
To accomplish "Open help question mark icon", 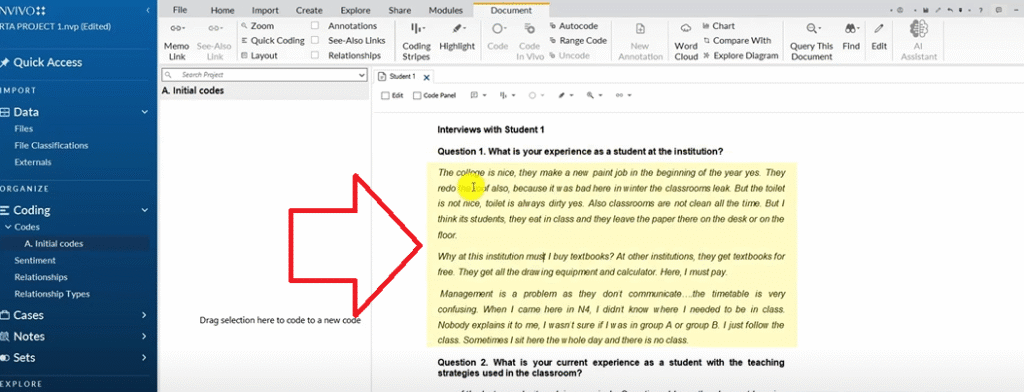I will click(980, 10).
